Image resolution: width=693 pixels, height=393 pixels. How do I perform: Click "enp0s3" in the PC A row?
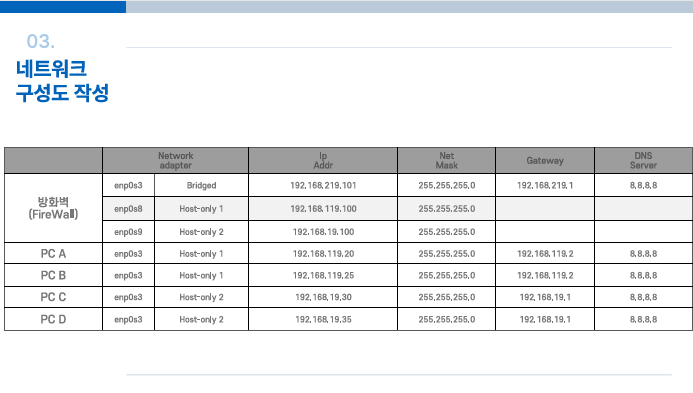[128, 254]
